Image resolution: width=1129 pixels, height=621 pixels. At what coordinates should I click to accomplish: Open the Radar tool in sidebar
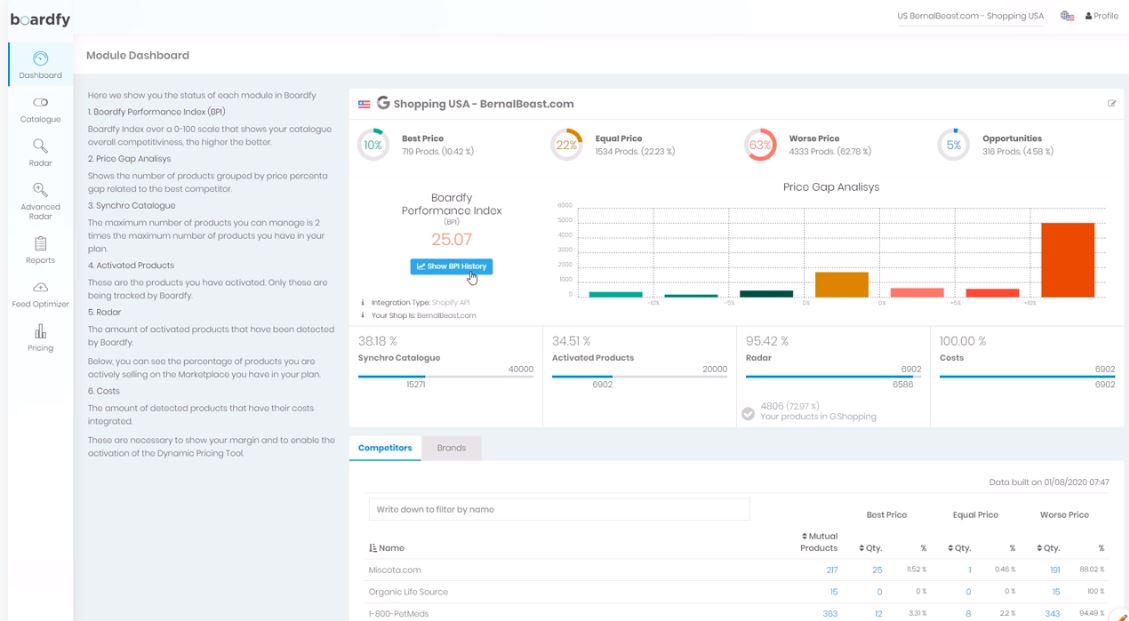[40, 153]
